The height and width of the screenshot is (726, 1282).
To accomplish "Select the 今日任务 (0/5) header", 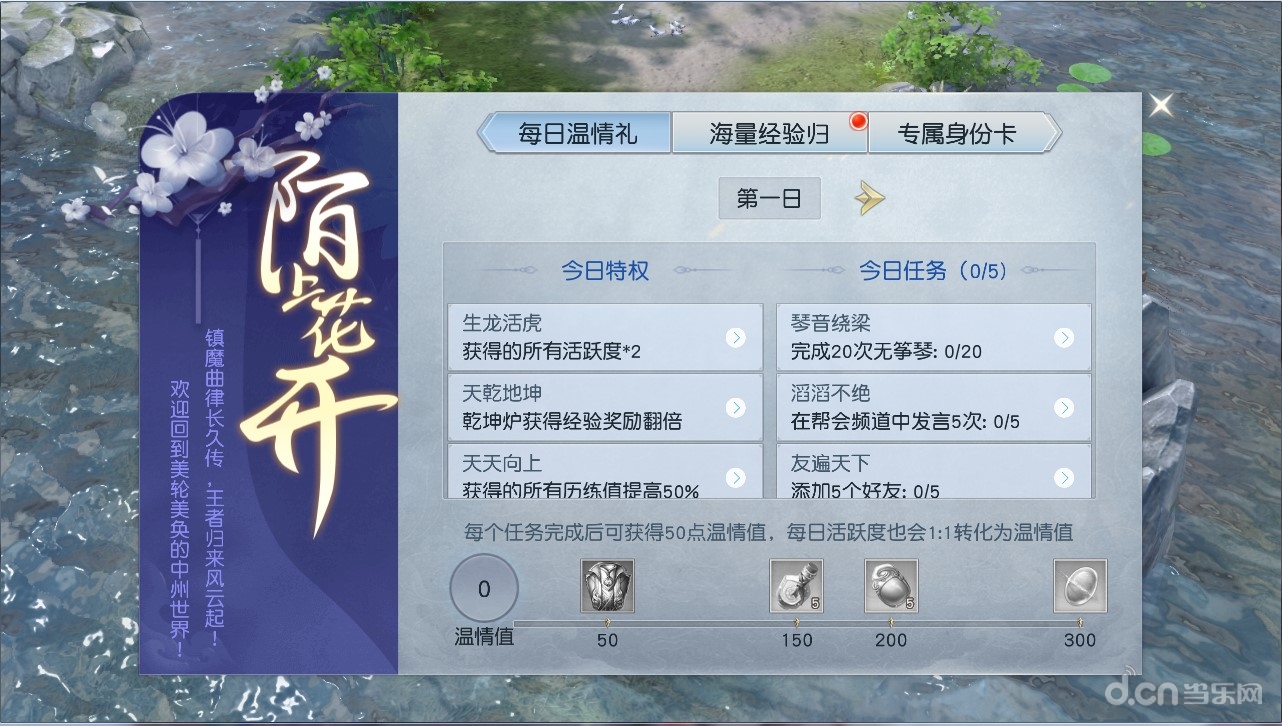I will click(933, 271).
